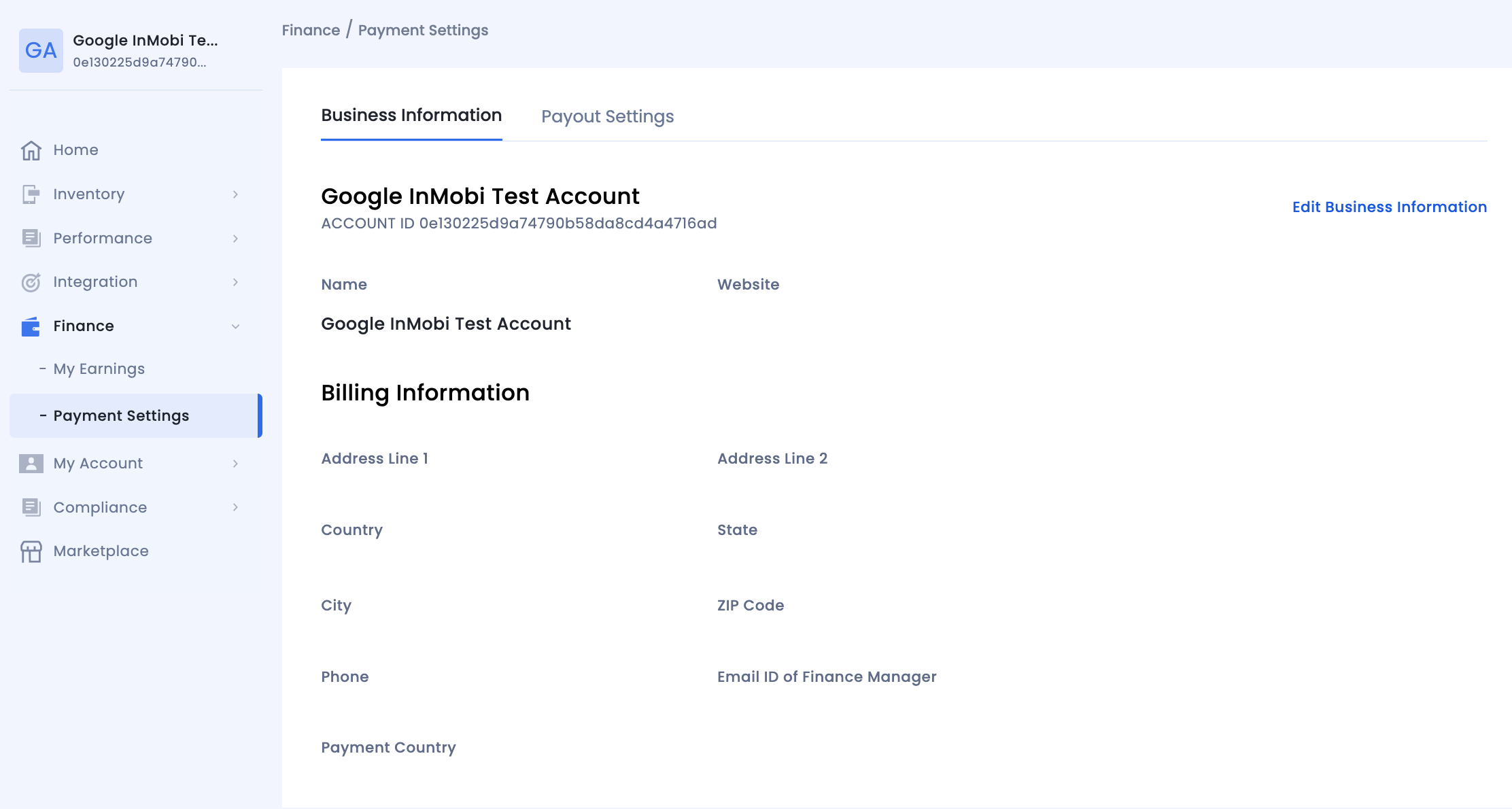This screenshot has width=1512, height=809.
Task: Expand the Compliance section chevron
Action: click(x=235, y=507)
